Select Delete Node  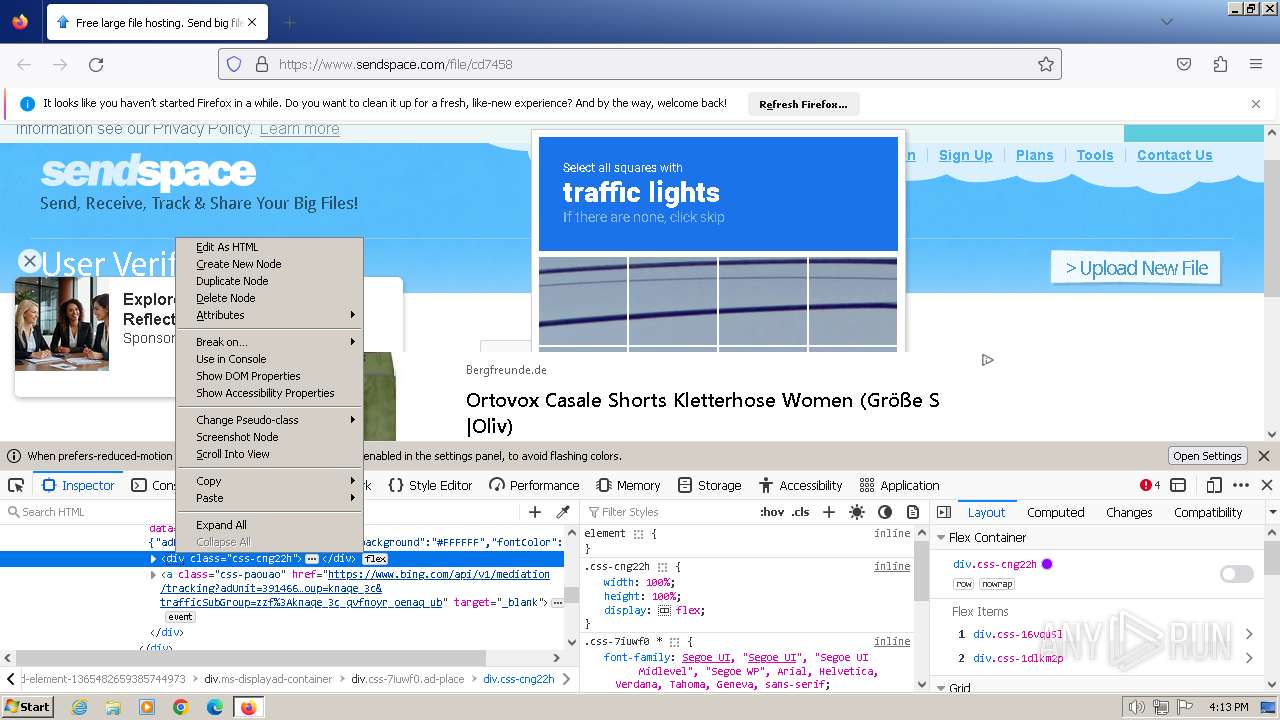(225, 298)
